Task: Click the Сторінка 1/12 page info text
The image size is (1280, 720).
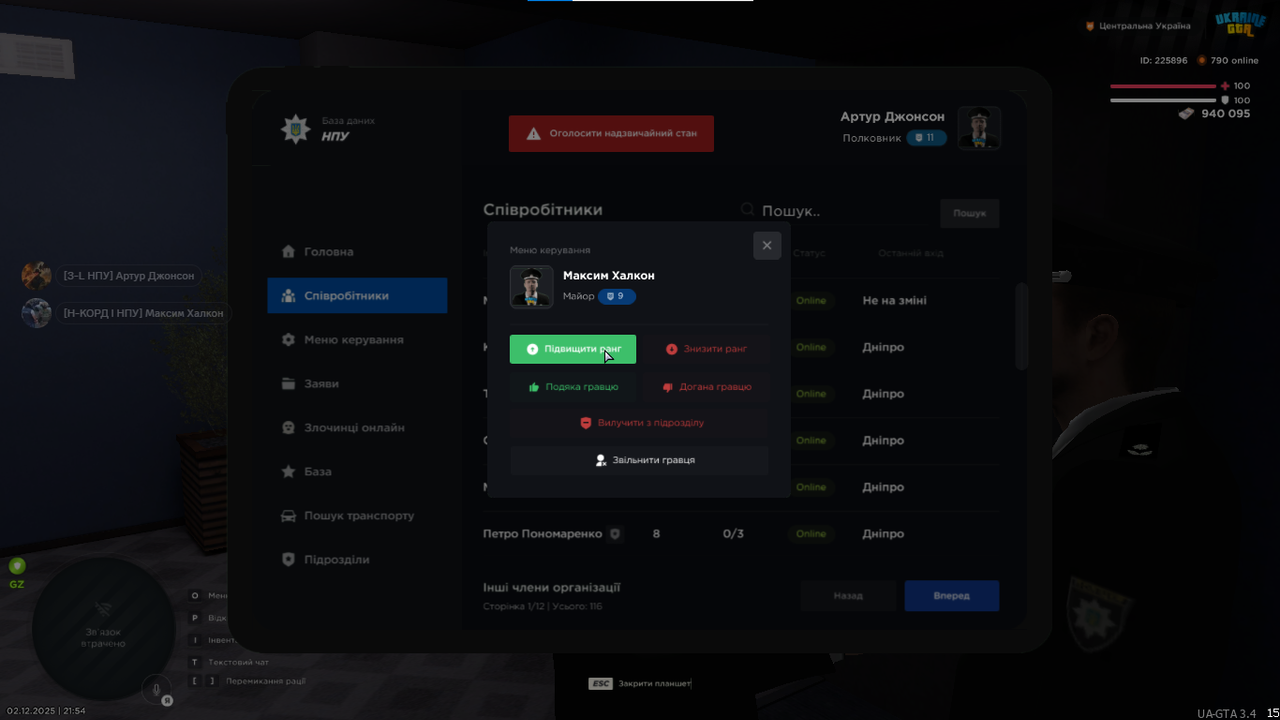Action: pos(542,607)
